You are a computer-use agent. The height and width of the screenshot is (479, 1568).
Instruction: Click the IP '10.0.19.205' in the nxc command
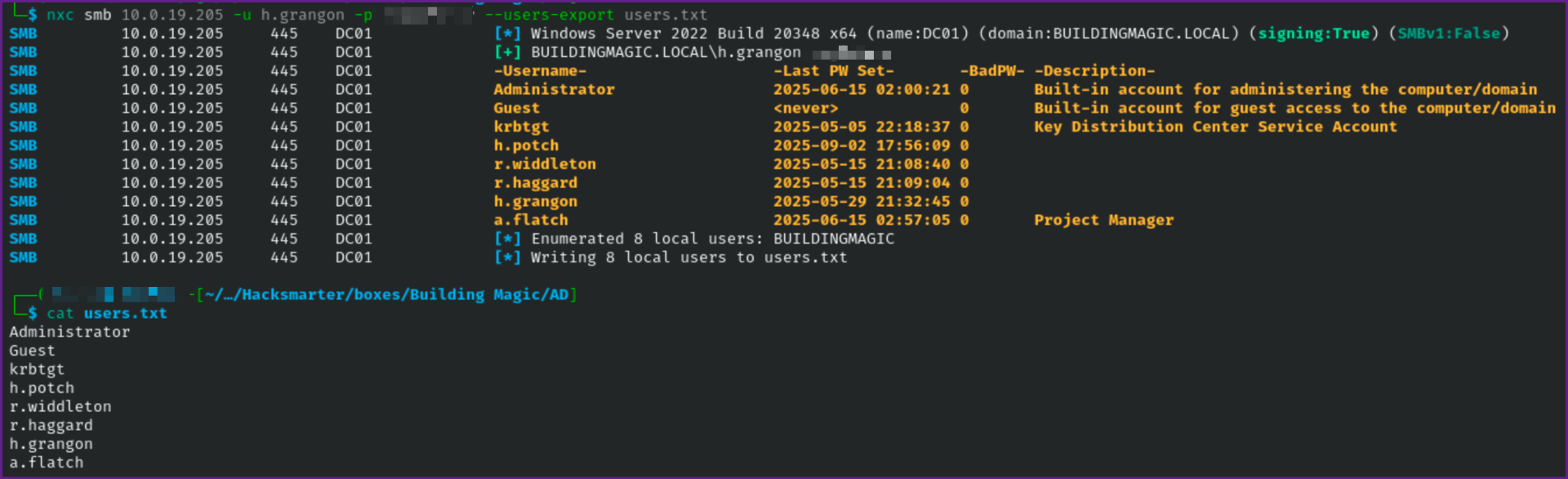click(172, 15)
